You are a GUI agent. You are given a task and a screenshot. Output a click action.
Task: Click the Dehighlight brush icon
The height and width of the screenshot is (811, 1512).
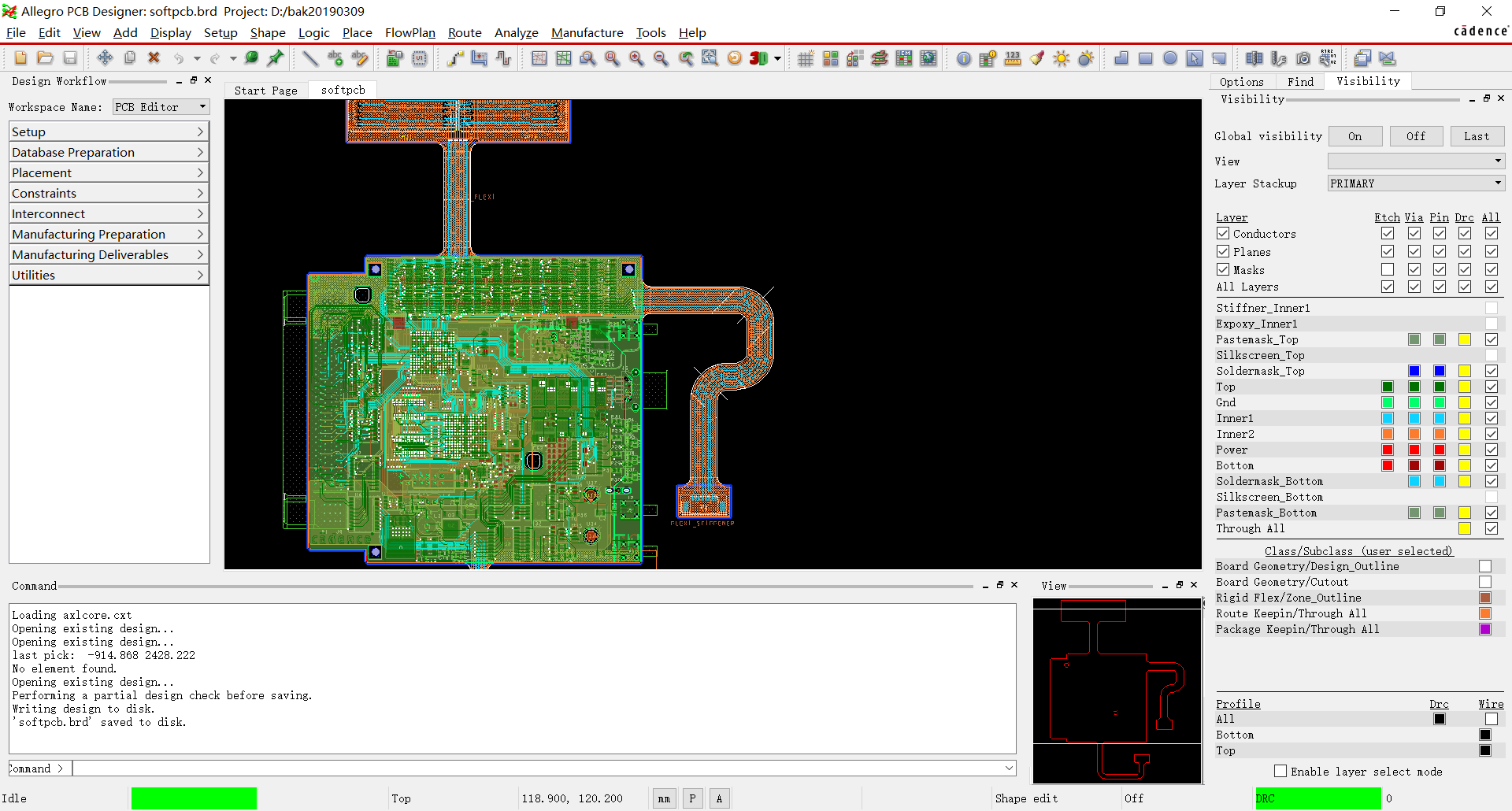pyautogui.click(x=1037, y=57)
